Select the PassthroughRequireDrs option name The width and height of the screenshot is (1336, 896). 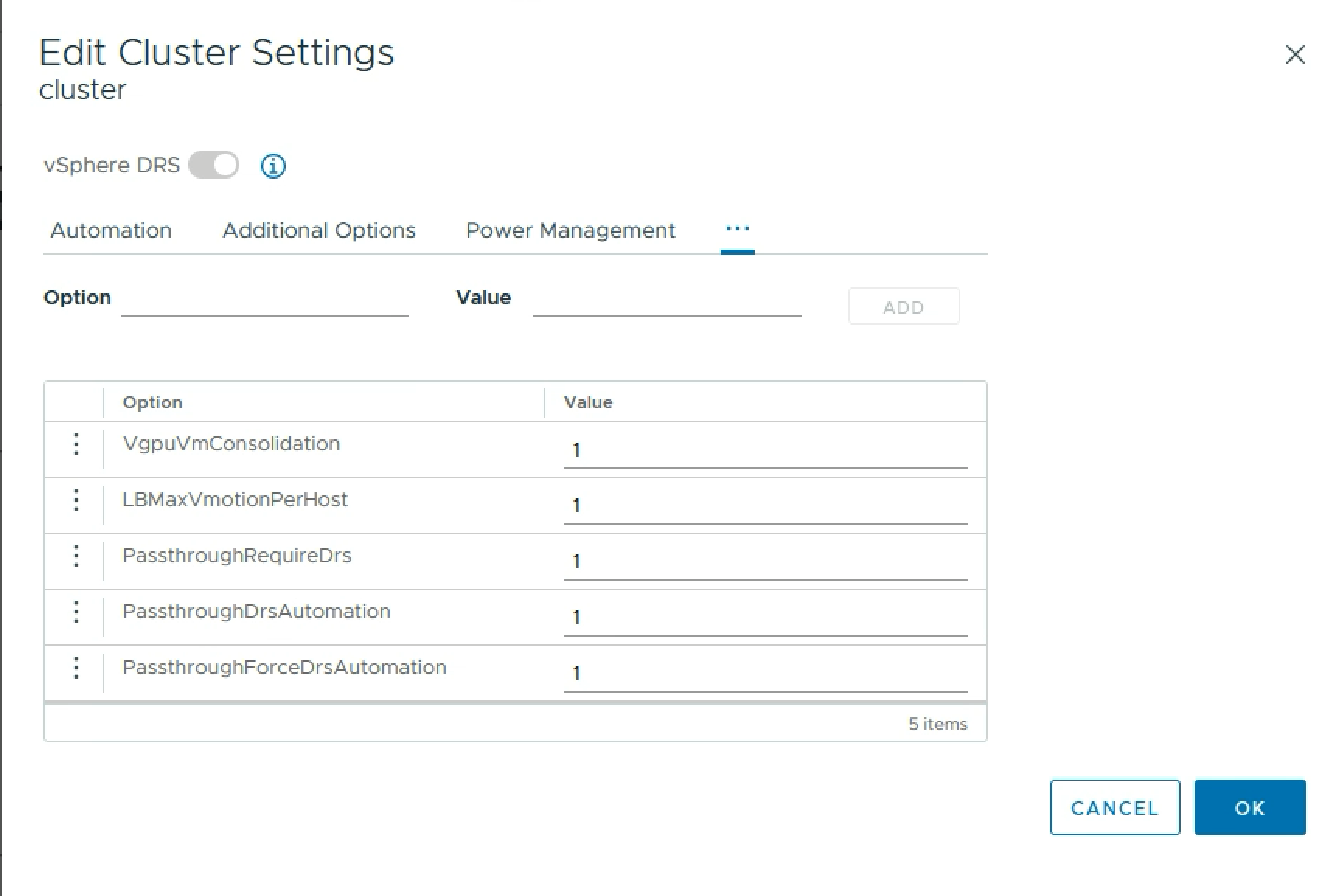237,556
